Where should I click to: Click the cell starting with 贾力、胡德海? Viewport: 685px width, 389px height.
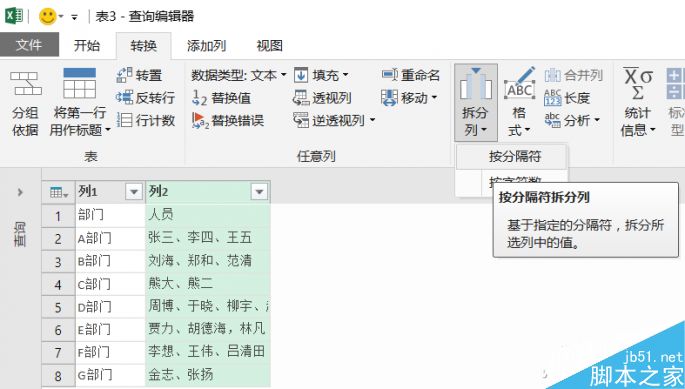pos(208,330)
